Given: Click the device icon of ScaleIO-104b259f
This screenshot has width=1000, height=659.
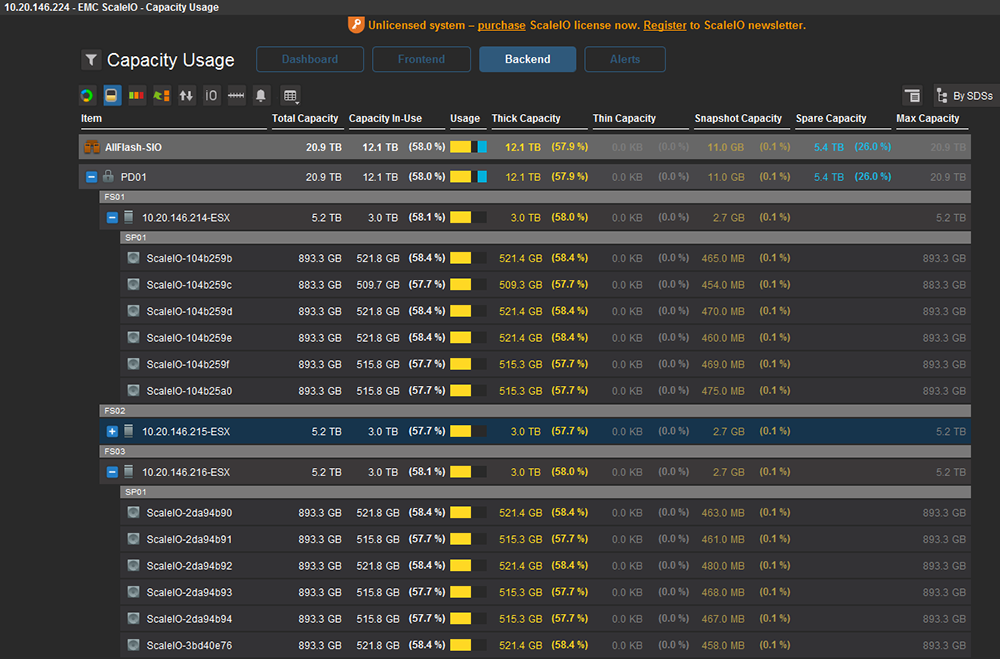Looking at the screenshot, I should pyautogui.click(x=133, y=364).
